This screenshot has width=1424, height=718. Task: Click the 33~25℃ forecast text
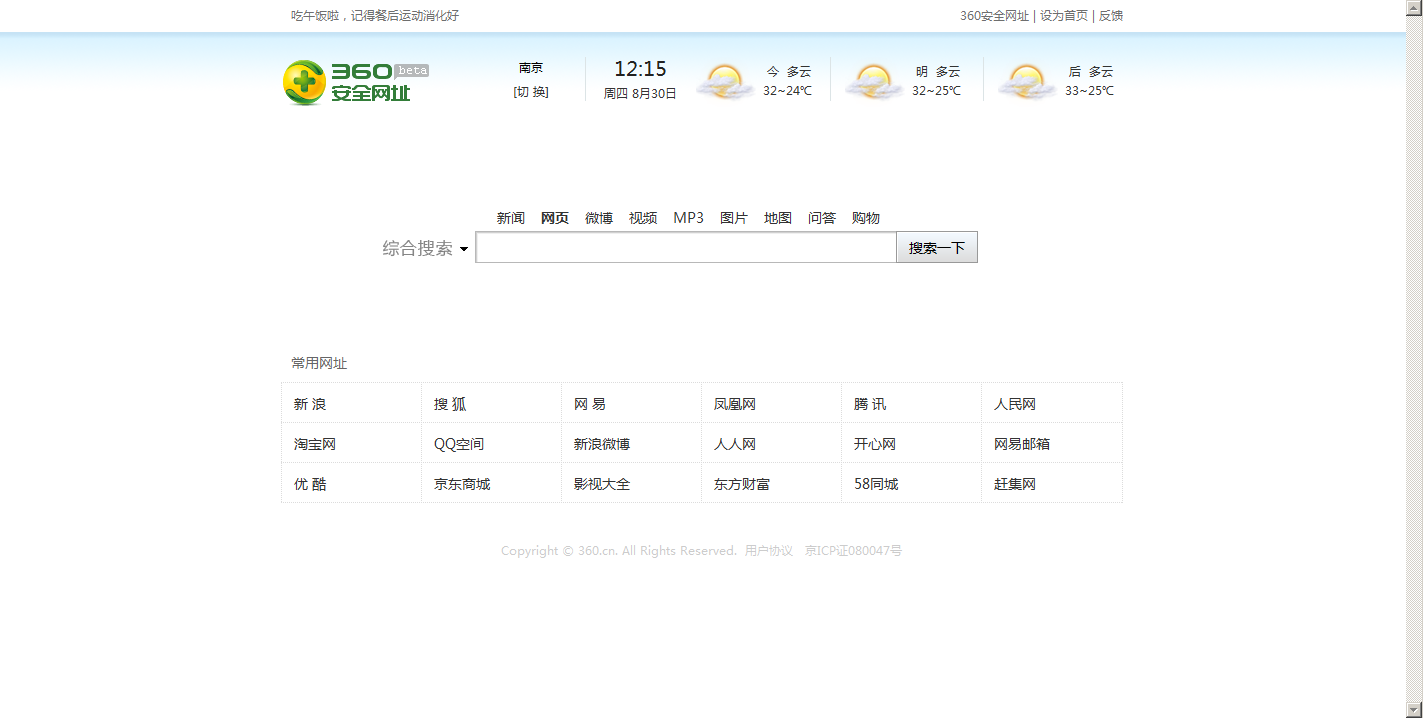1089,91
